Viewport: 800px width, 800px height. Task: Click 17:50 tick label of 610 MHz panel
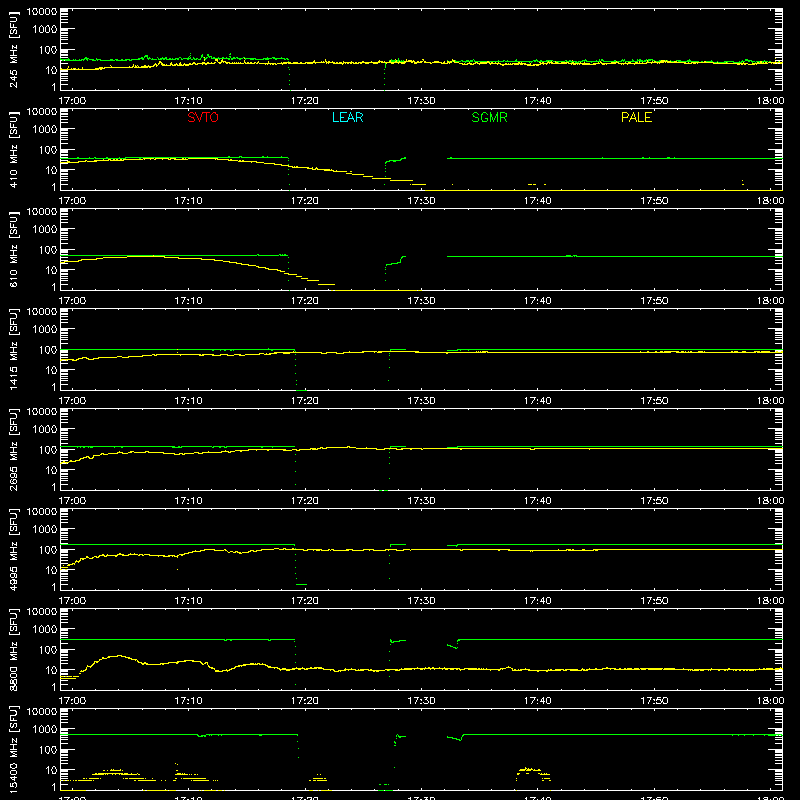click(654, 301)
